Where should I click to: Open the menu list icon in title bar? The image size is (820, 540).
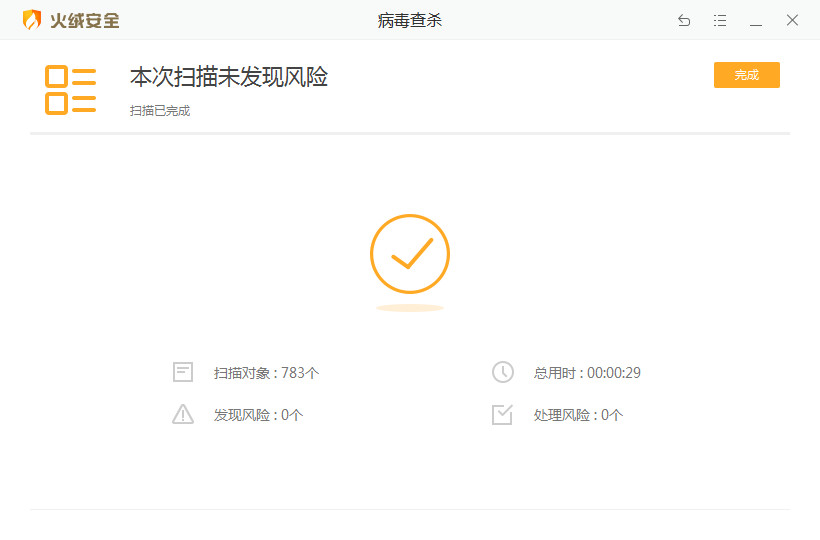click(x=720, y=20)
